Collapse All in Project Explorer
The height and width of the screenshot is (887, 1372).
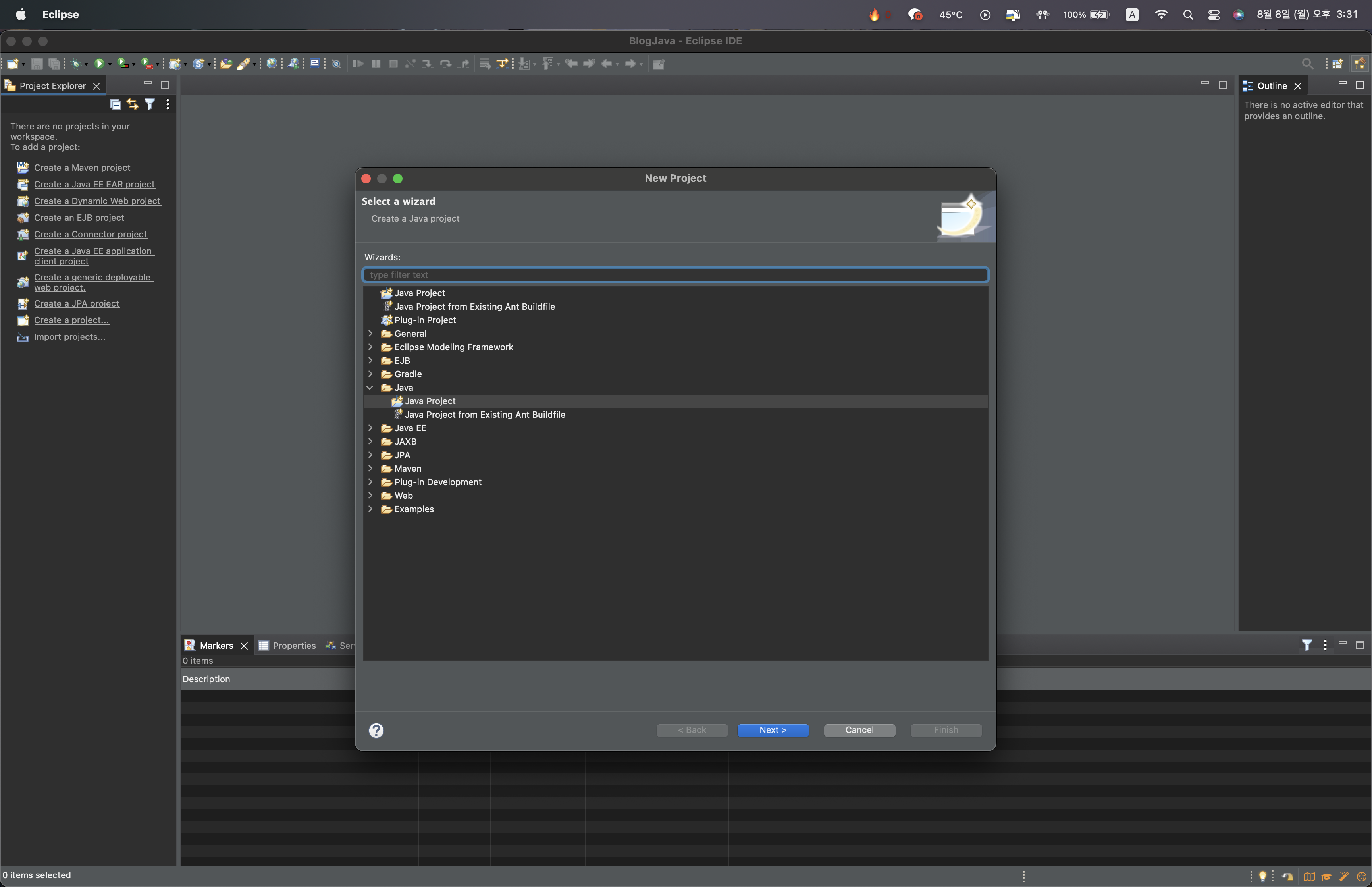point(115,104)
